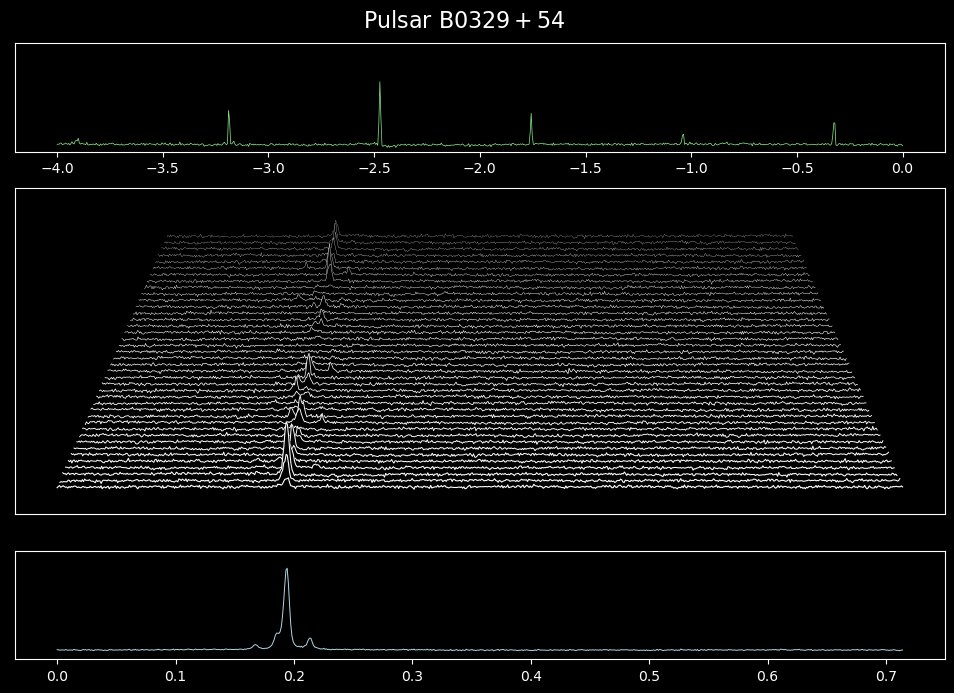Viewport: 954px width, 693px height.
Task: Click the -2.5 tick label on top axis
Action: click(374, 169)
